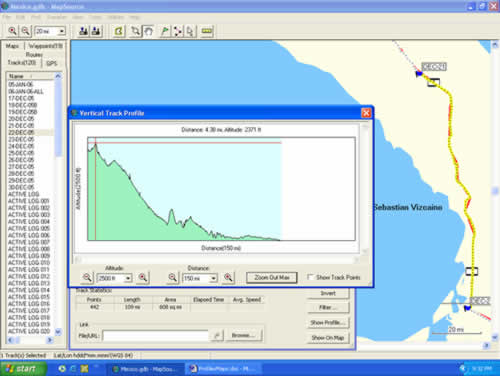Select the zoom in magnifier on main toolbar
The image size is (500, 376).
click(x=13, y=31)
